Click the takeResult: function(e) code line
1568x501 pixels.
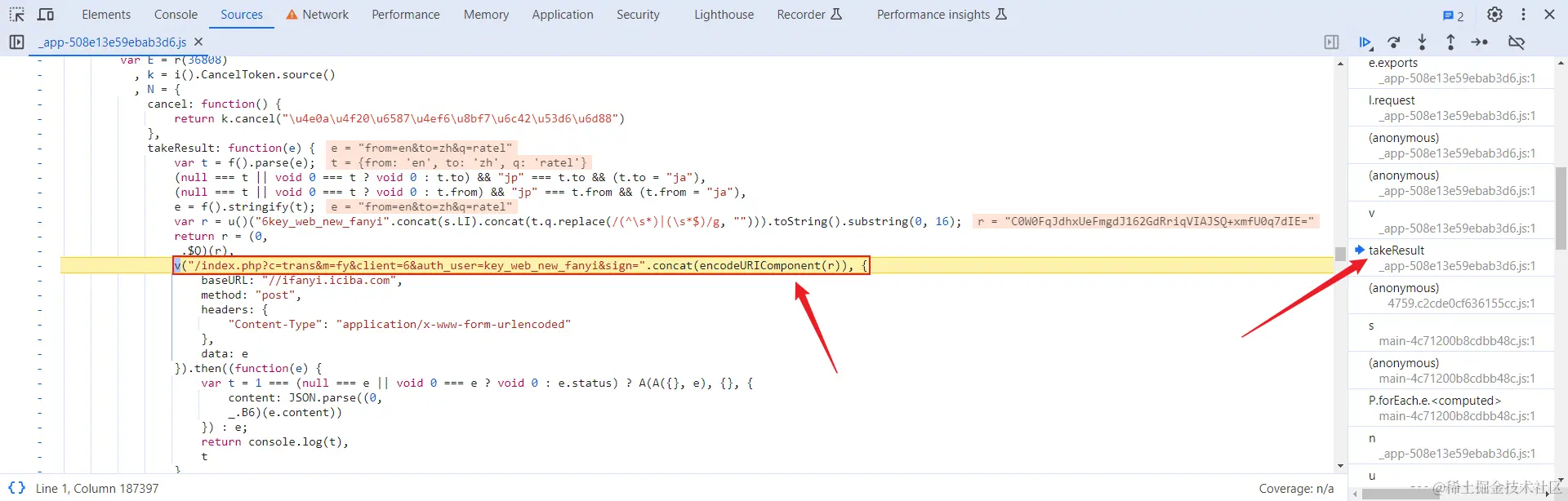point(231,148)
